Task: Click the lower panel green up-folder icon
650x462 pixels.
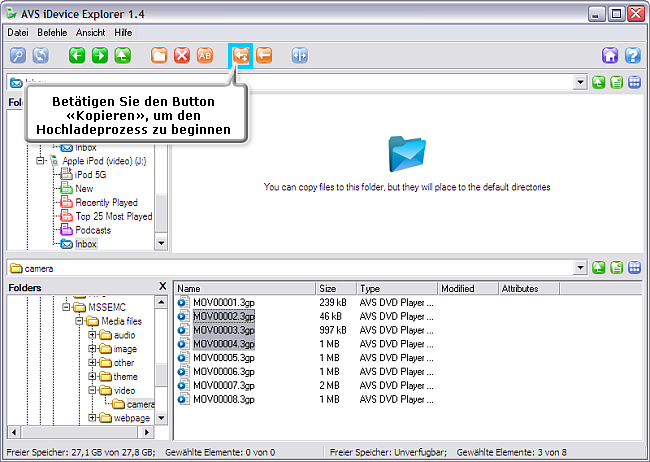Action: pyautogui.click(x=599, y=268)
